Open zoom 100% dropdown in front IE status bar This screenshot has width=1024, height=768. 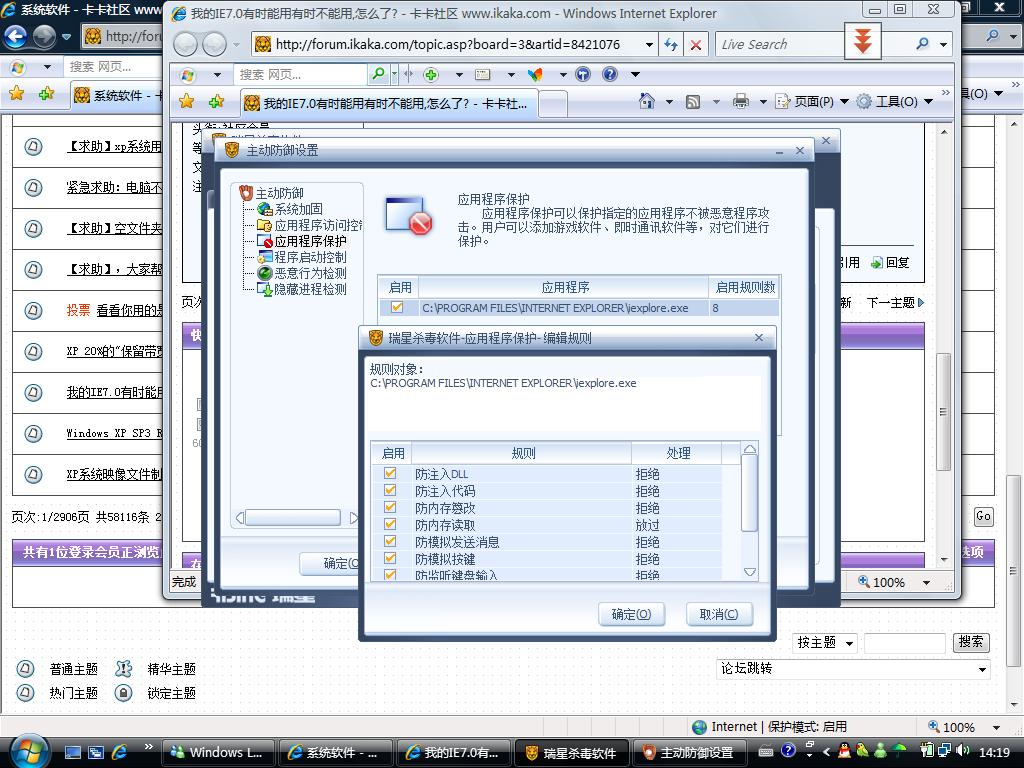pyautogui.click(x=925, y=582)
